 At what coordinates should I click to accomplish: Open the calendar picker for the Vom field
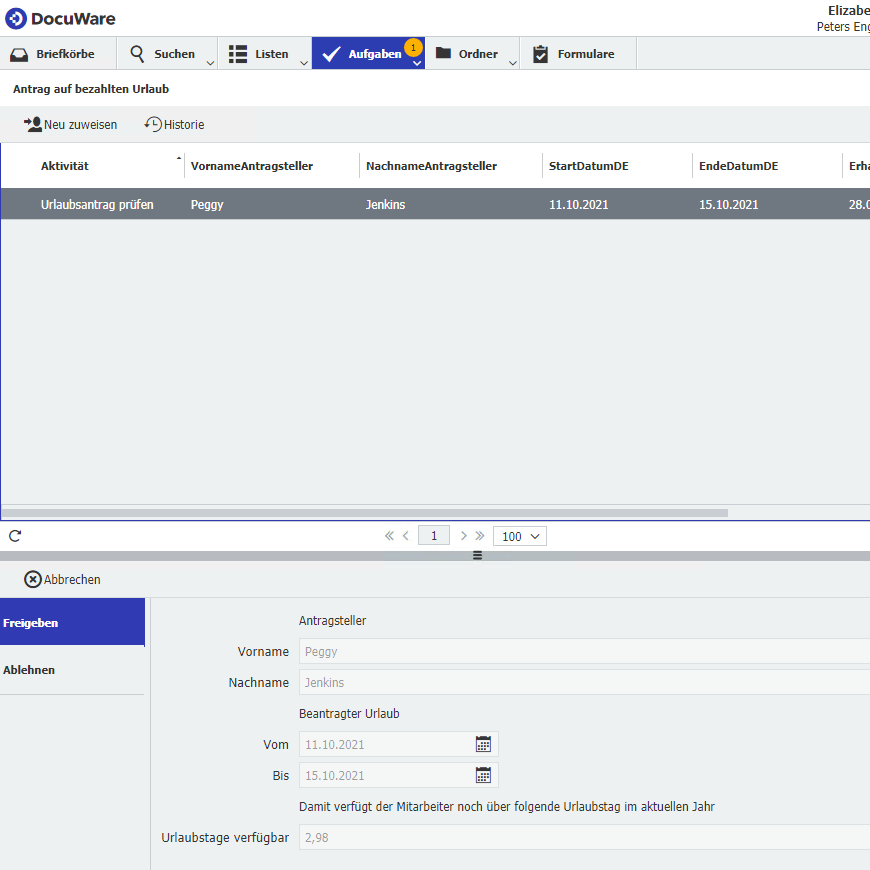click(483, 744)
